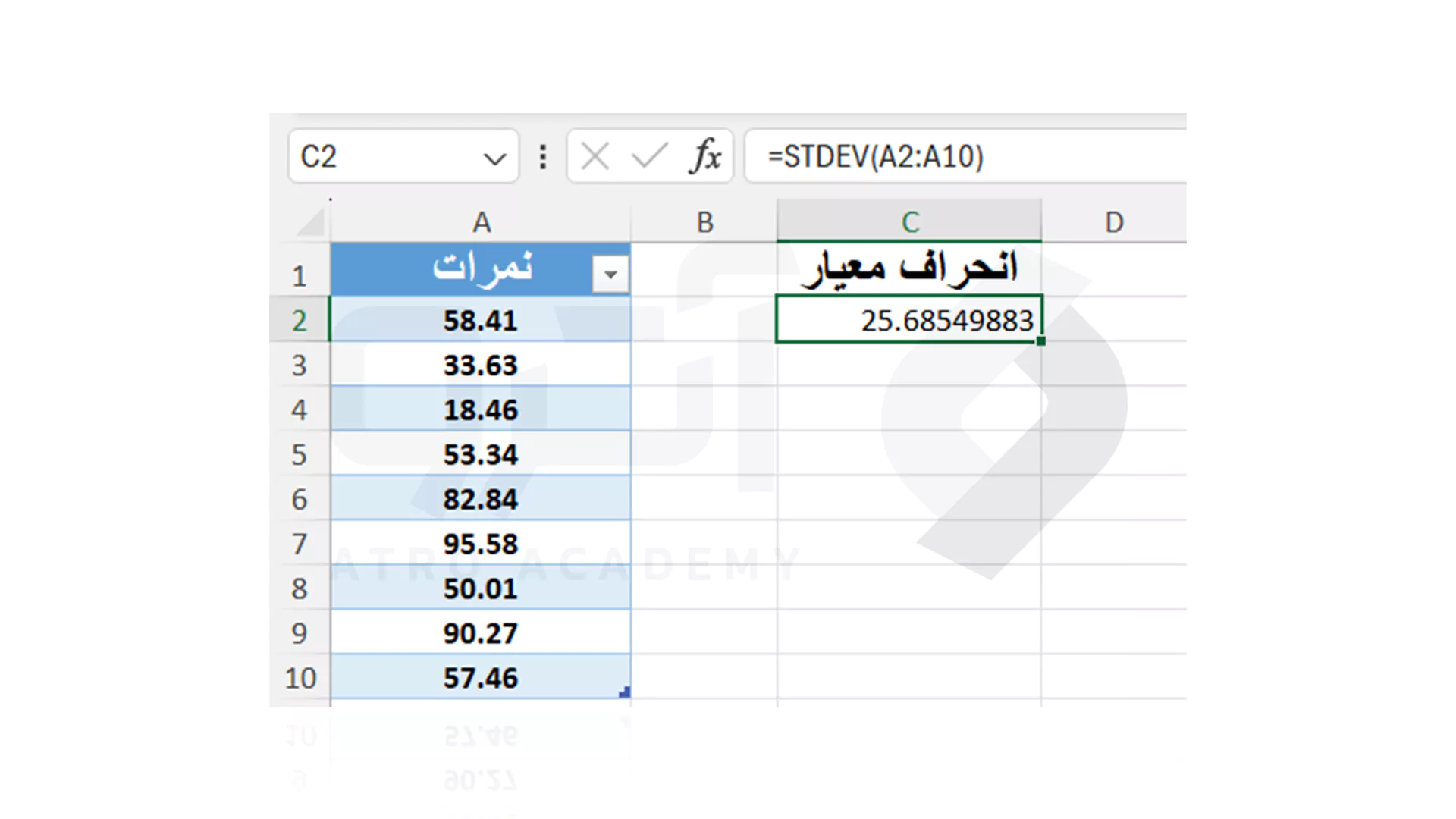Expand the Name Box dropdown arrow

494,158
